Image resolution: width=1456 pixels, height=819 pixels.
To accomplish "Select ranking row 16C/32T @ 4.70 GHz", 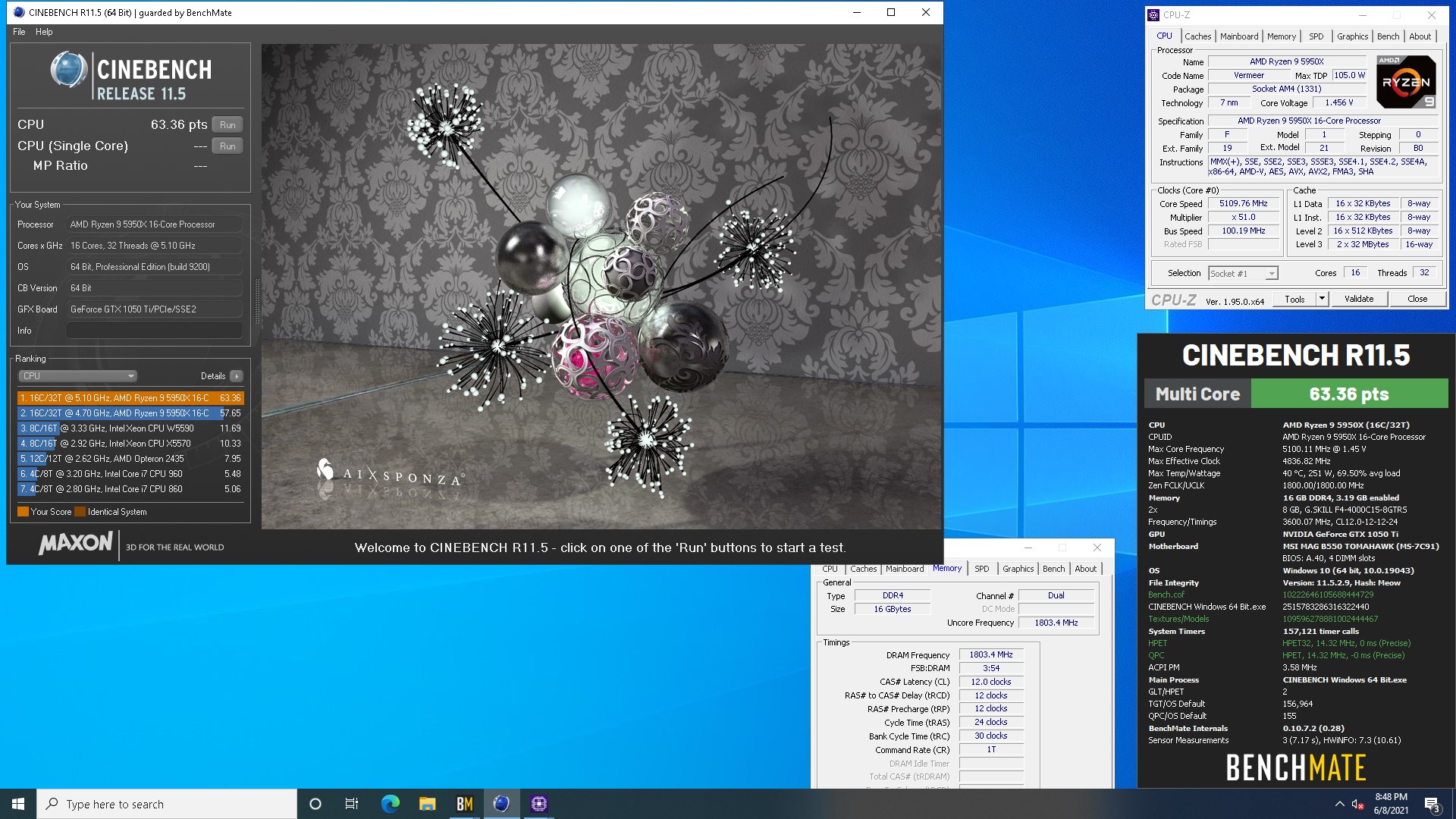I will coord(130,413).
